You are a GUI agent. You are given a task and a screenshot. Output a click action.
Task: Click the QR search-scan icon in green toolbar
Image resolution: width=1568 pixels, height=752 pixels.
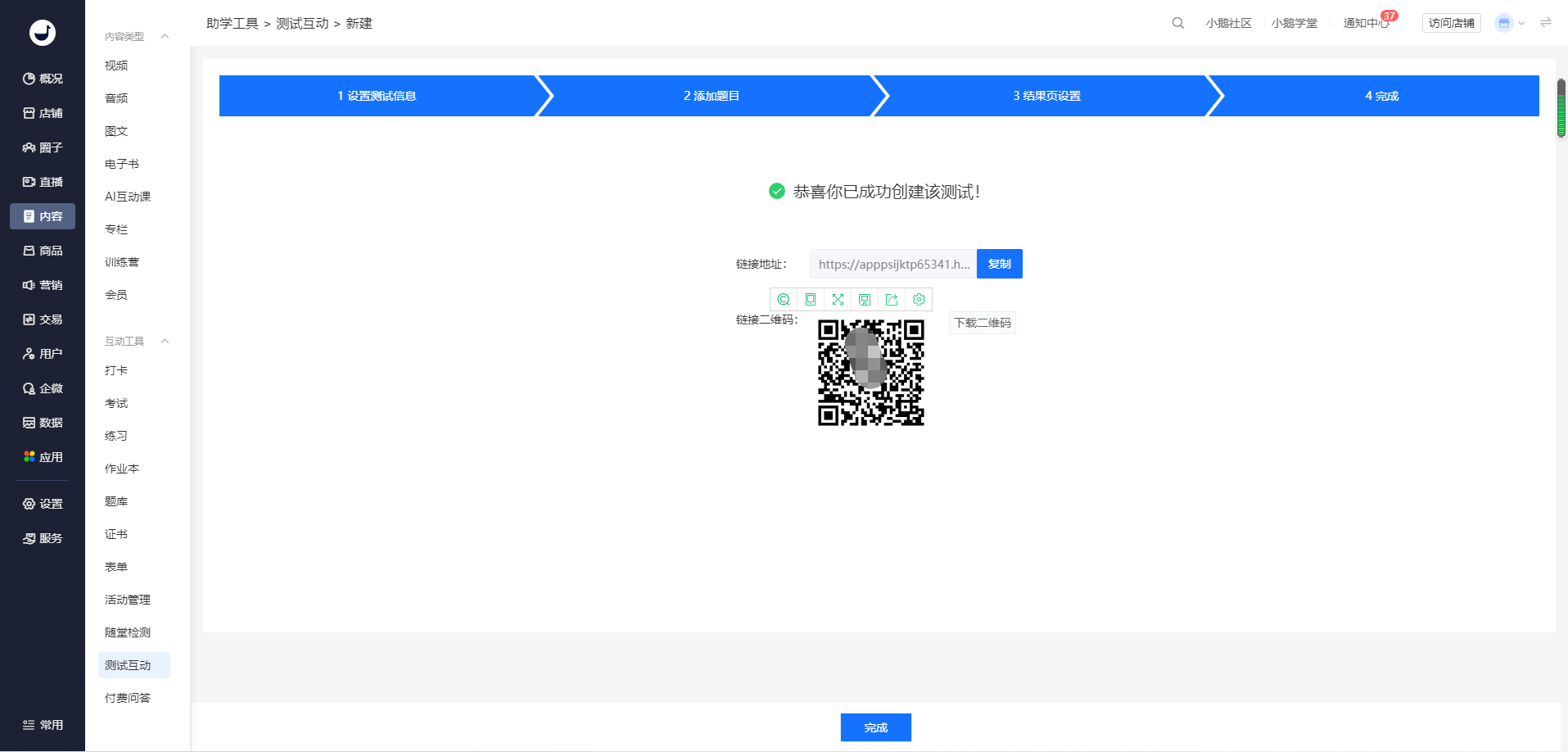point(784,300)
